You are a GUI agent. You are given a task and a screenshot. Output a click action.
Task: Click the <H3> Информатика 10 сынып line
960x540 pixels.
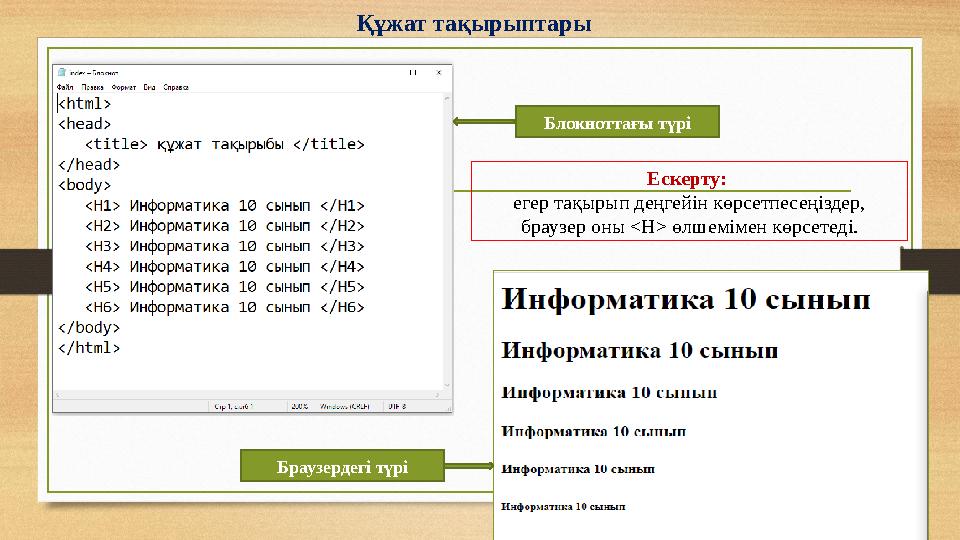(x=225, y=246)
